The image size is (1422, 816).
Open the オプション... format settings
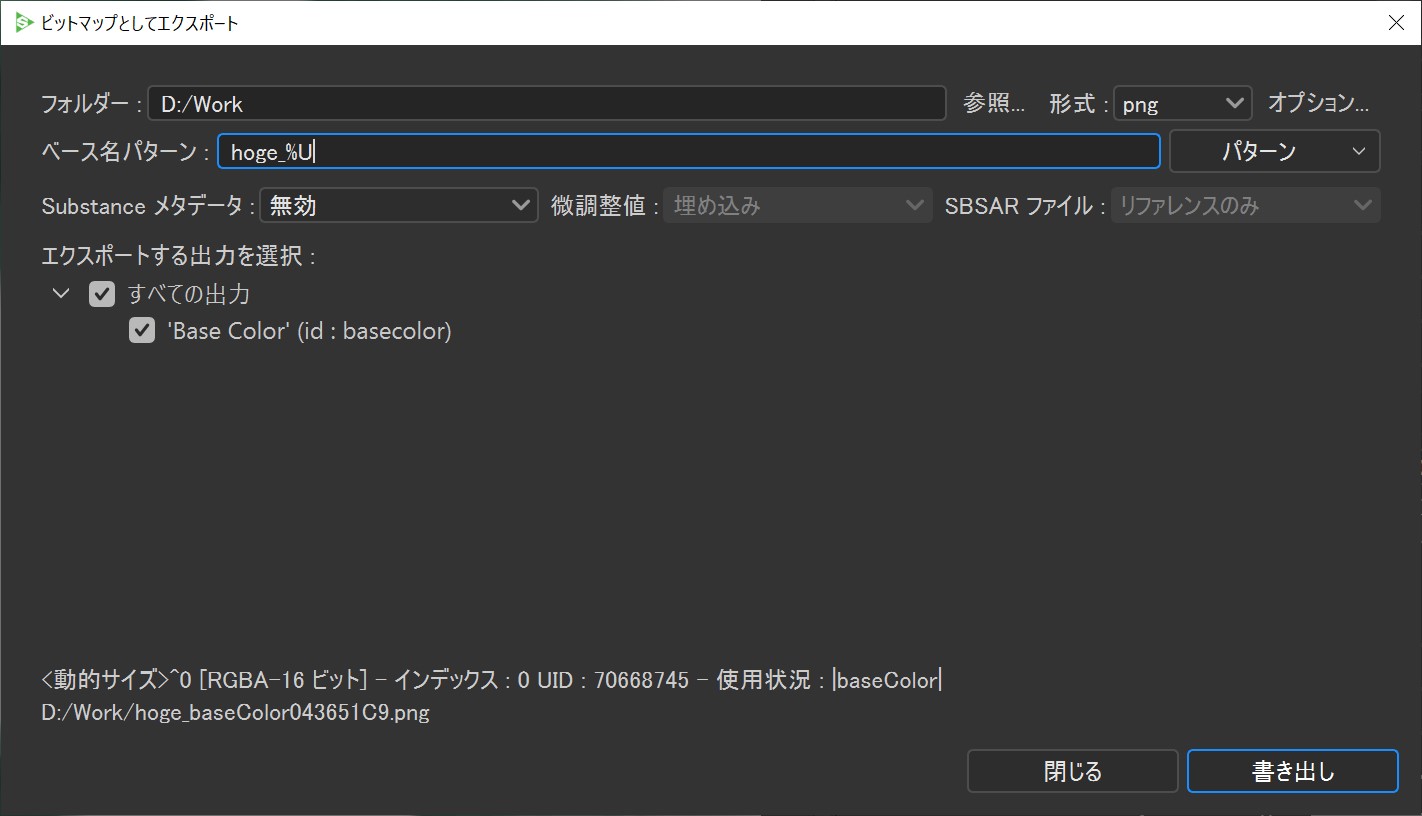click(1318, 103)
